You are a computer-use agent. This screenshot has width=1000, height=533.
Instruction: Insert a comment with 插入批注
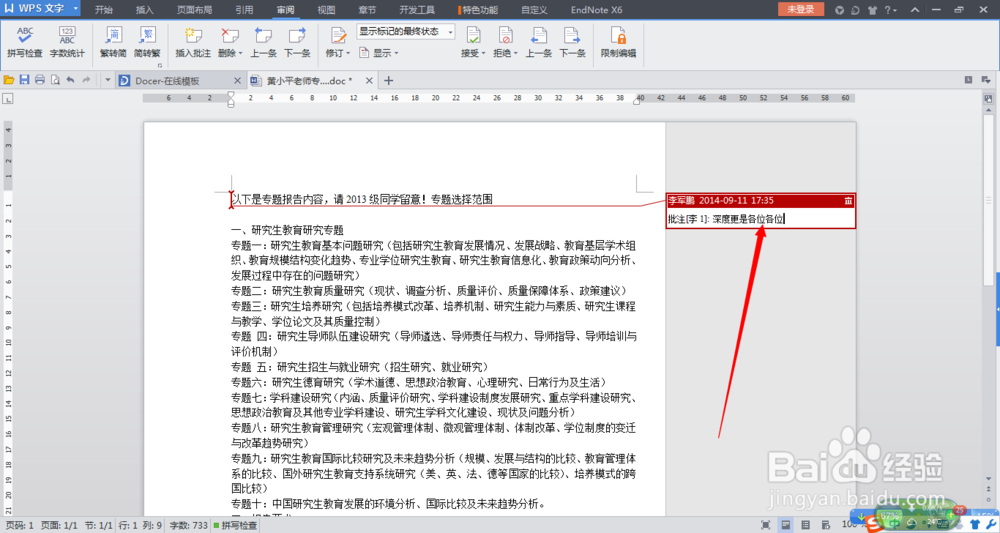click(x=193, y=42)
